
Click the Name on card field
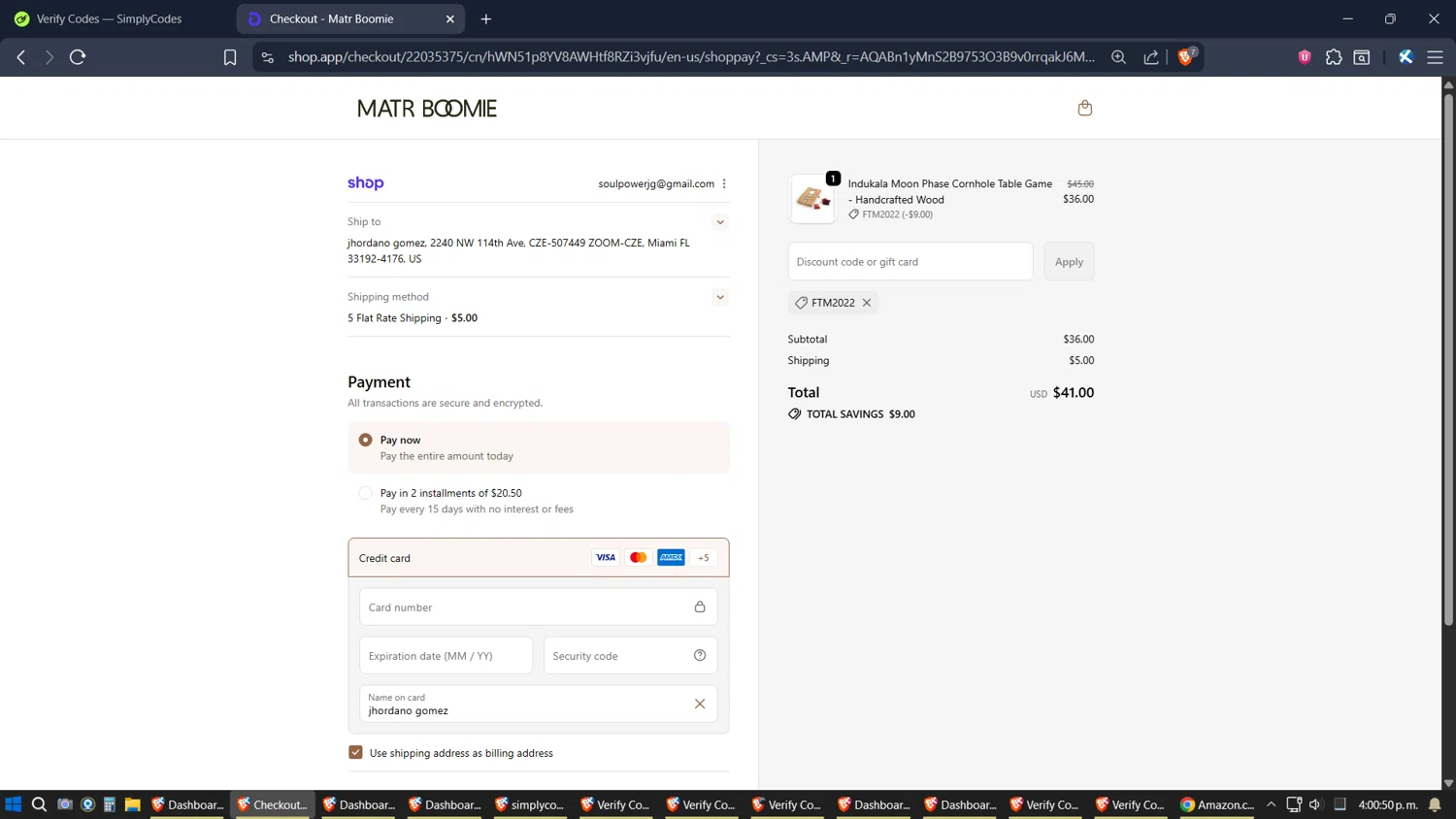coord(539,704)
